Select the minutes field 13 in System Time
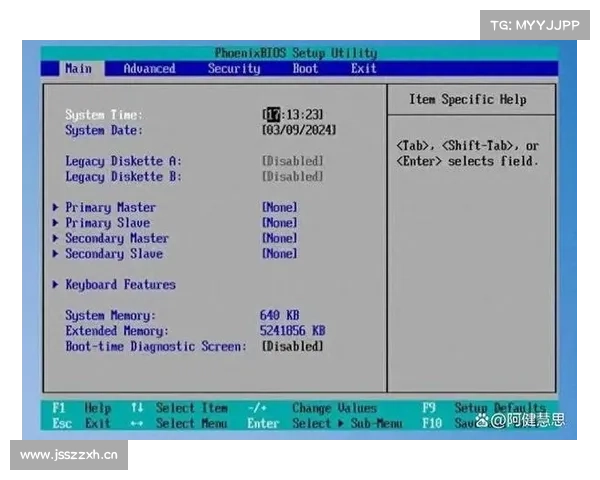The image size is (600, 480). coord(293,114)
